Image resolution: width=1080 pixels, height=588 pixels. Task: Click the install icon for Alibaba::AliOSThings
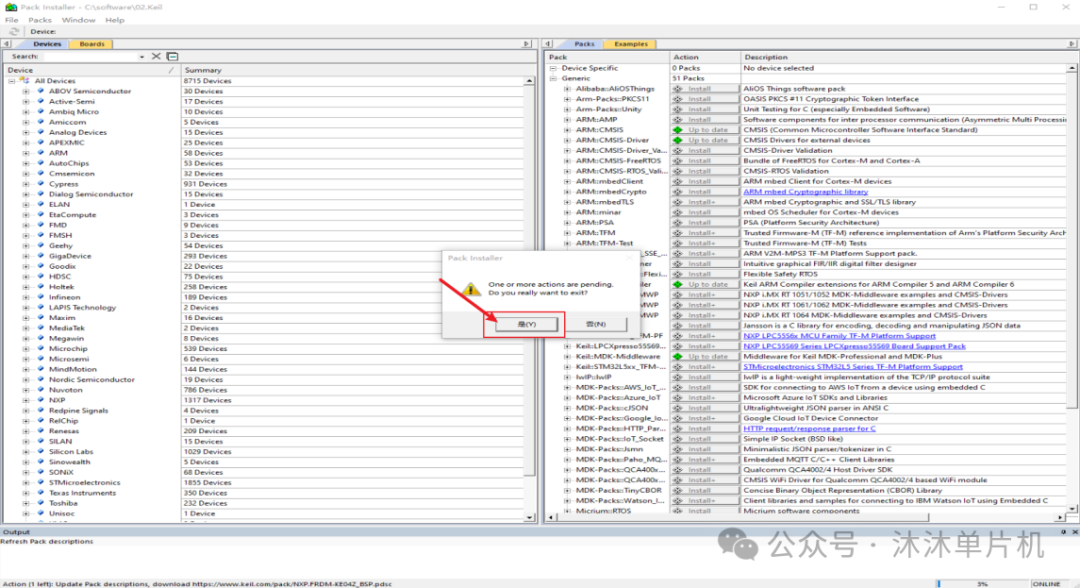(678, 89)
